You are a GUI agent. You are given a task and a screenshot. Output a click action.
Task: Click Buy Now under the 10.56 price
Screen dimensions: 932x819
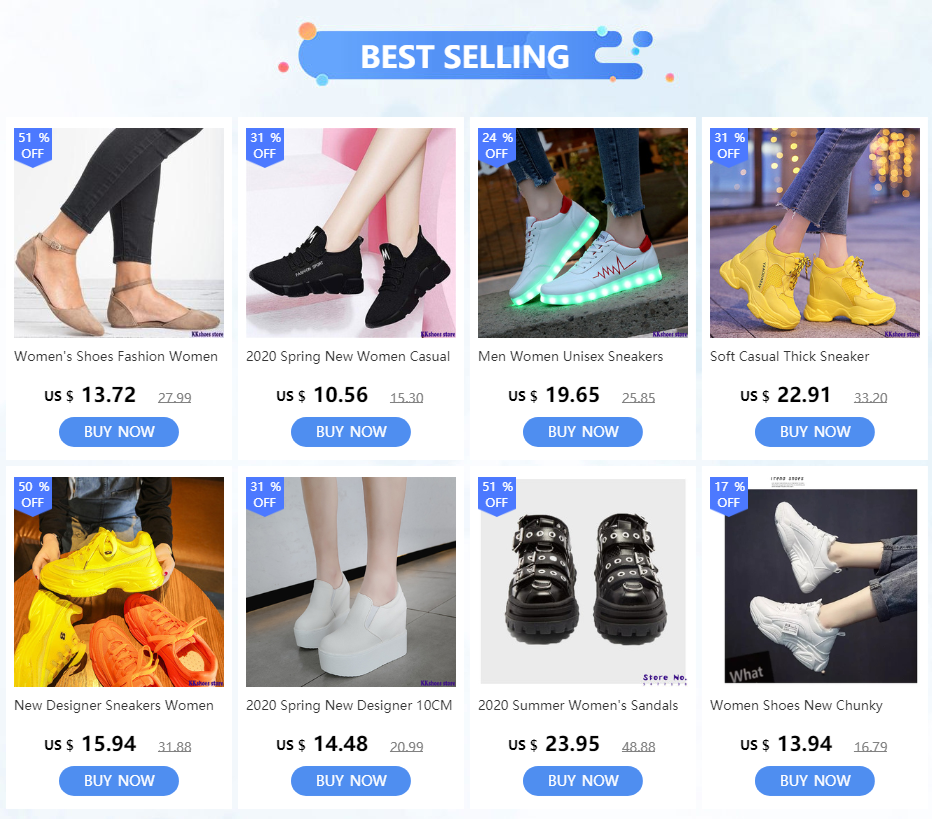(x=351, y=432)
